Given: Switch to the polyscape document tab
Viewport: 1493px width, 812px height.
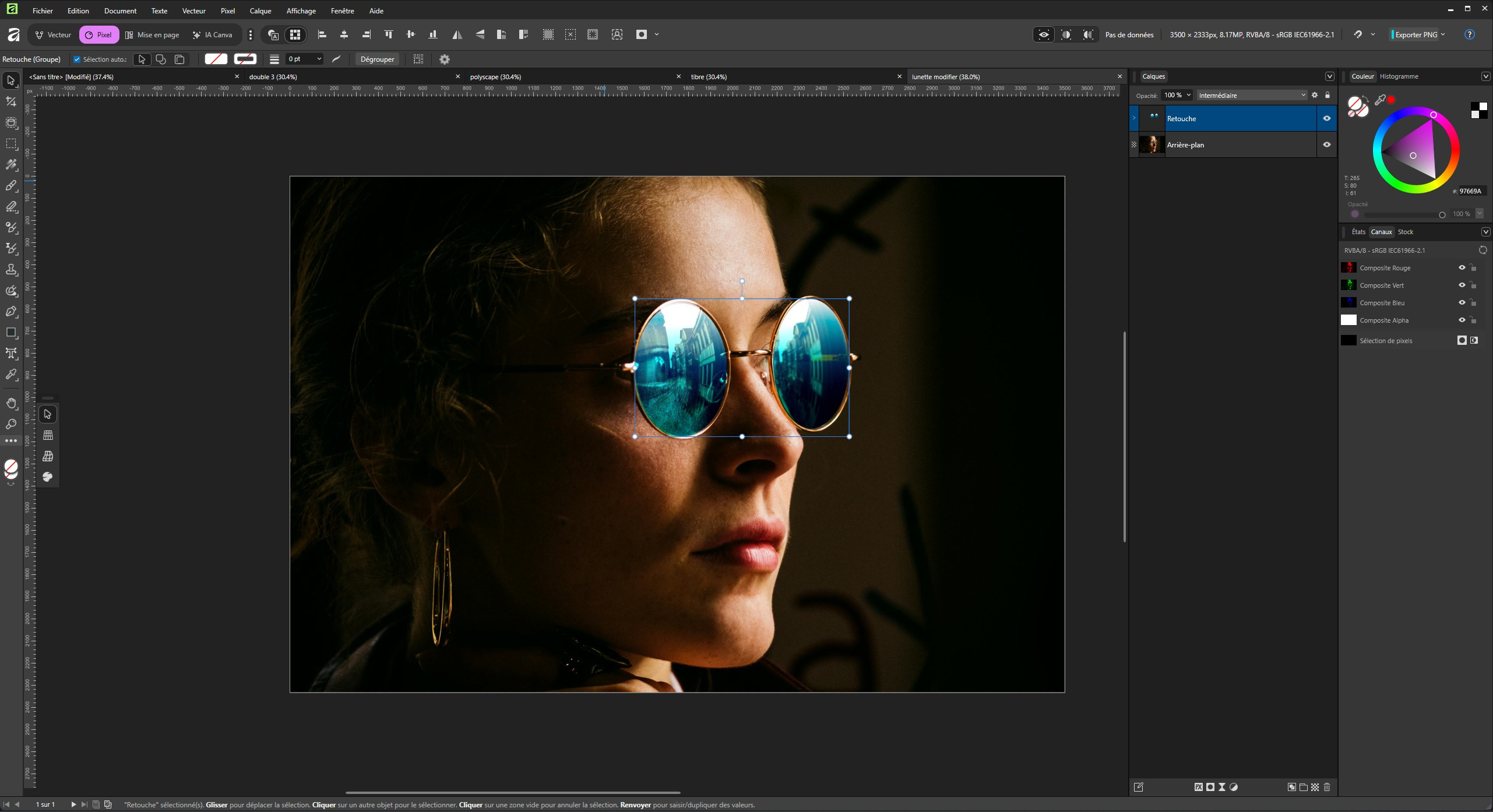Looking at the screenshot, I should click(495, 77).
